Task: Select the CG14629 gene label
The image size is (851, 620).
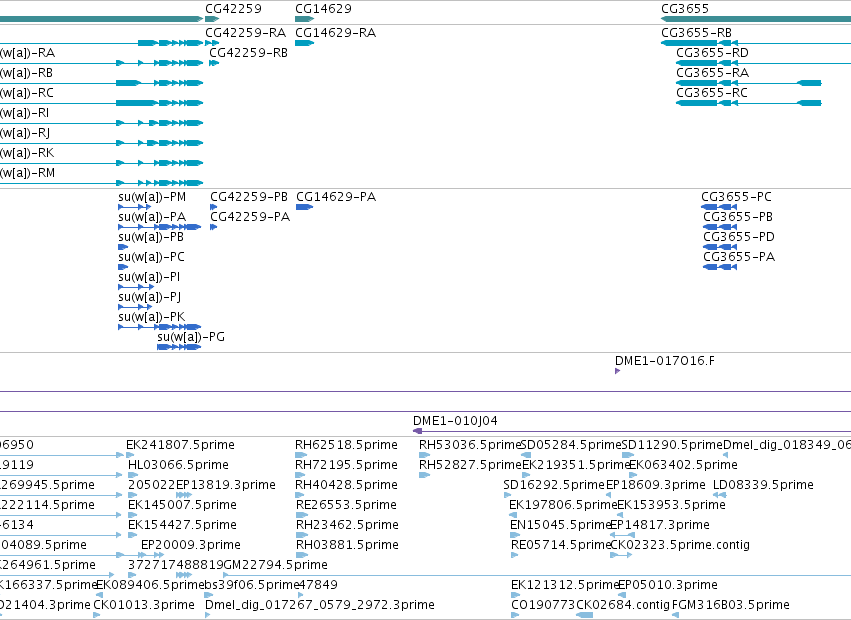Action: click(x=323, y=9)
